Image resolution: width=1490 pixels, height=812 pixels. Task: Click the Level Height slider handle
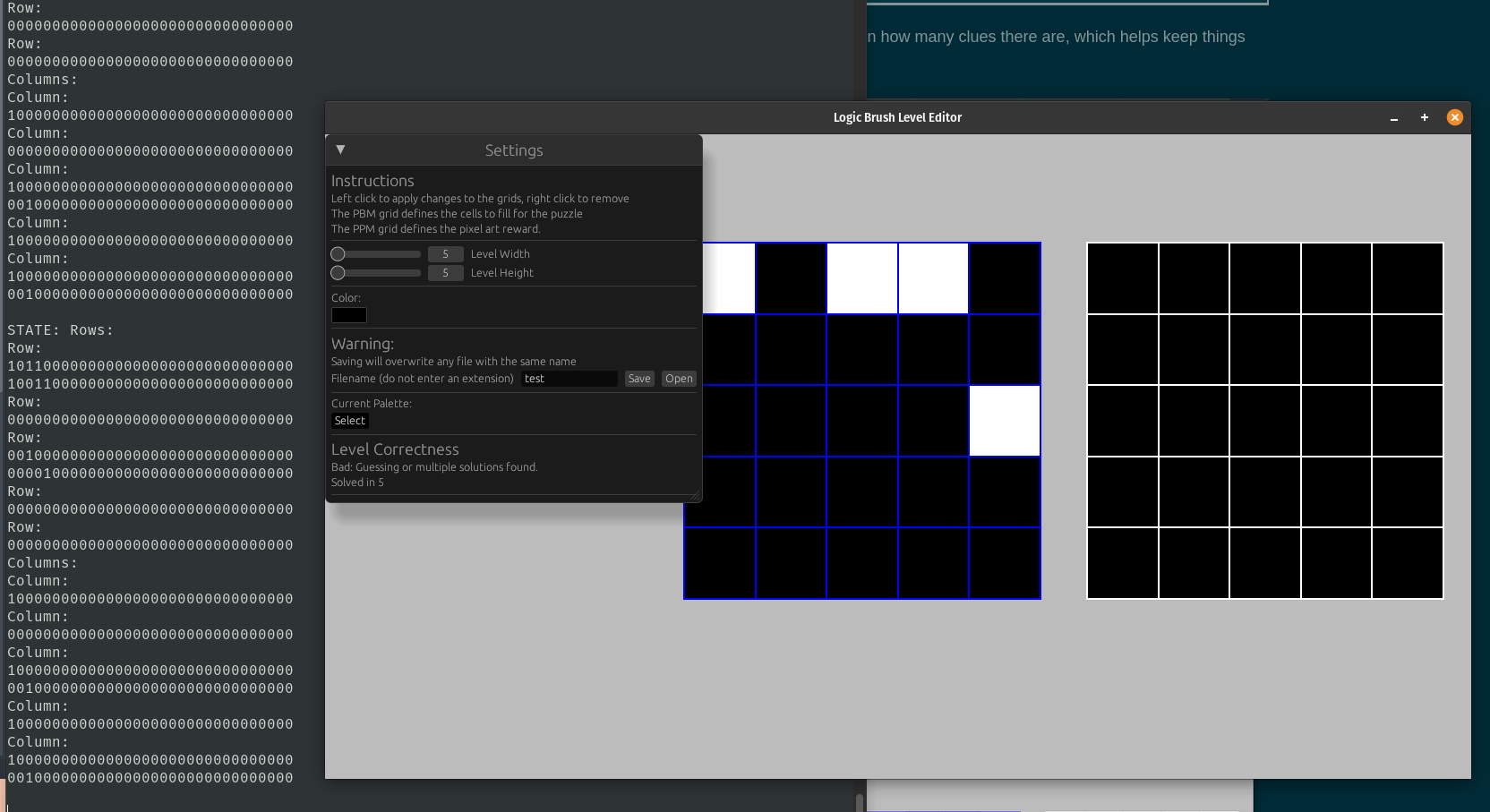coord(338,273)
